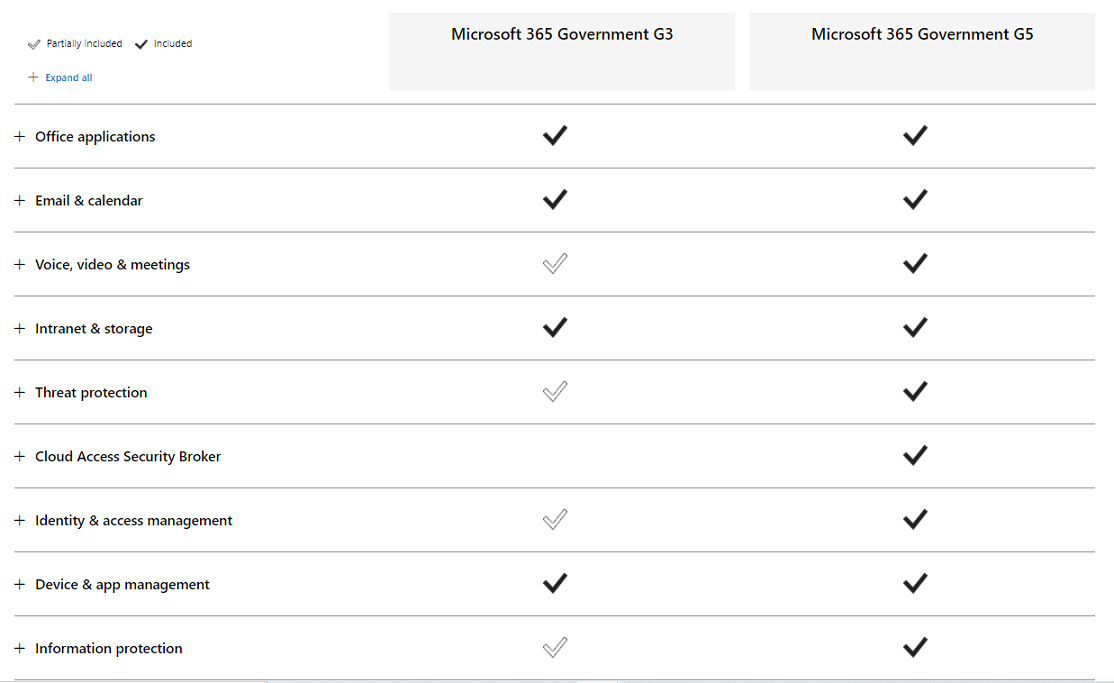Click the G5 checkmark for Device & app management
This screenshot has width=1114, height=683.
coord(915,583)
